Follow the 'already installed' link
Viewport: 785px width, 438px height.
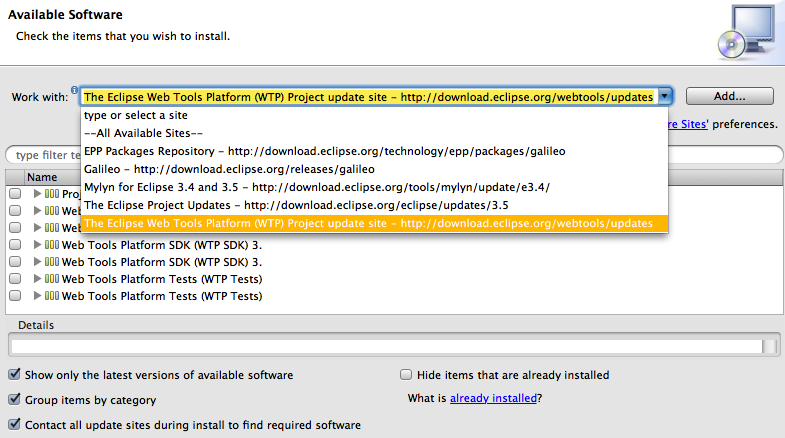(x=493, y=398)
